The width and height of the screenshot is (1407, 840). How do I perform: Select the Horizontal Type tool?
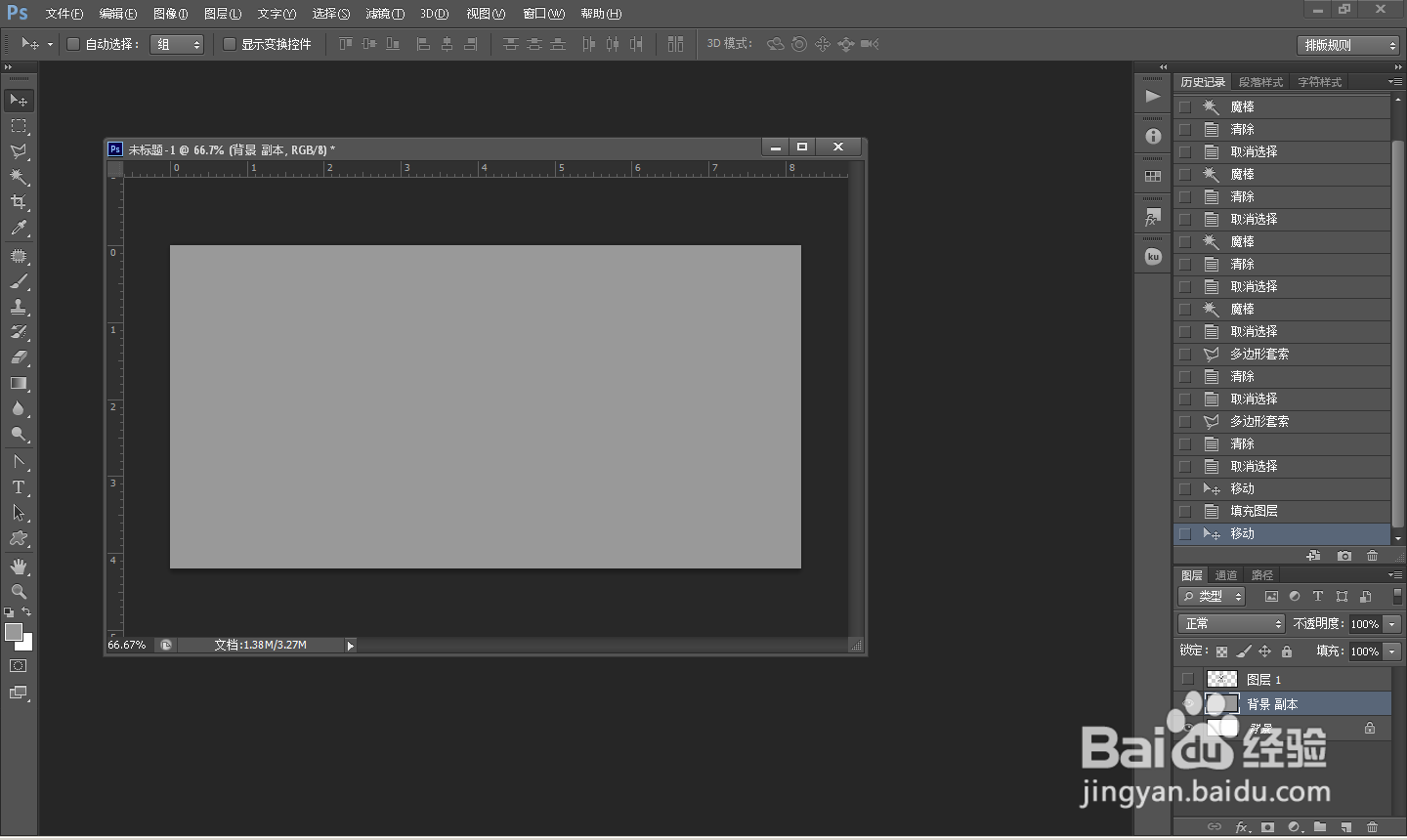[19, 487]
